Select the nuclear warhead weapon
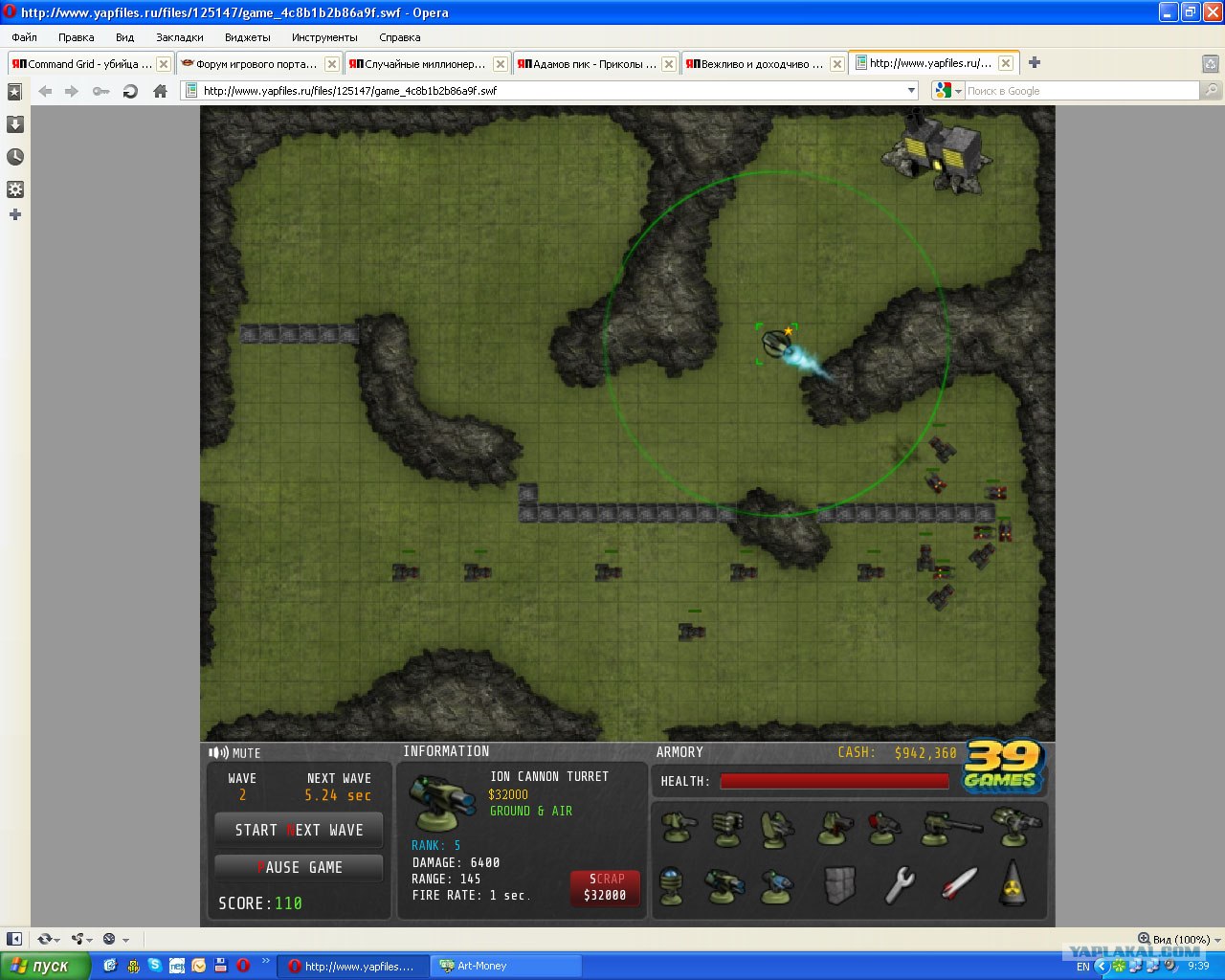The image size is (1225, 980). coord(1013,883)
